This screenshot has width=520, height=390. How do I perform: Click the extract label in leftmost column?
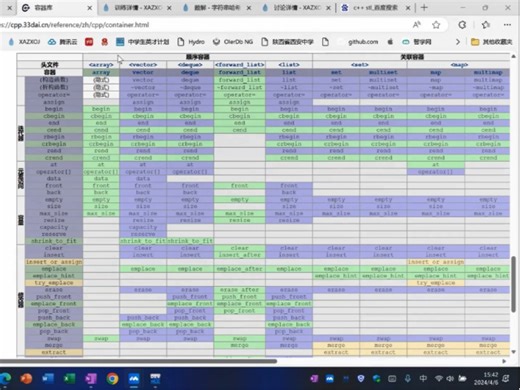click(x=54, y=352)
